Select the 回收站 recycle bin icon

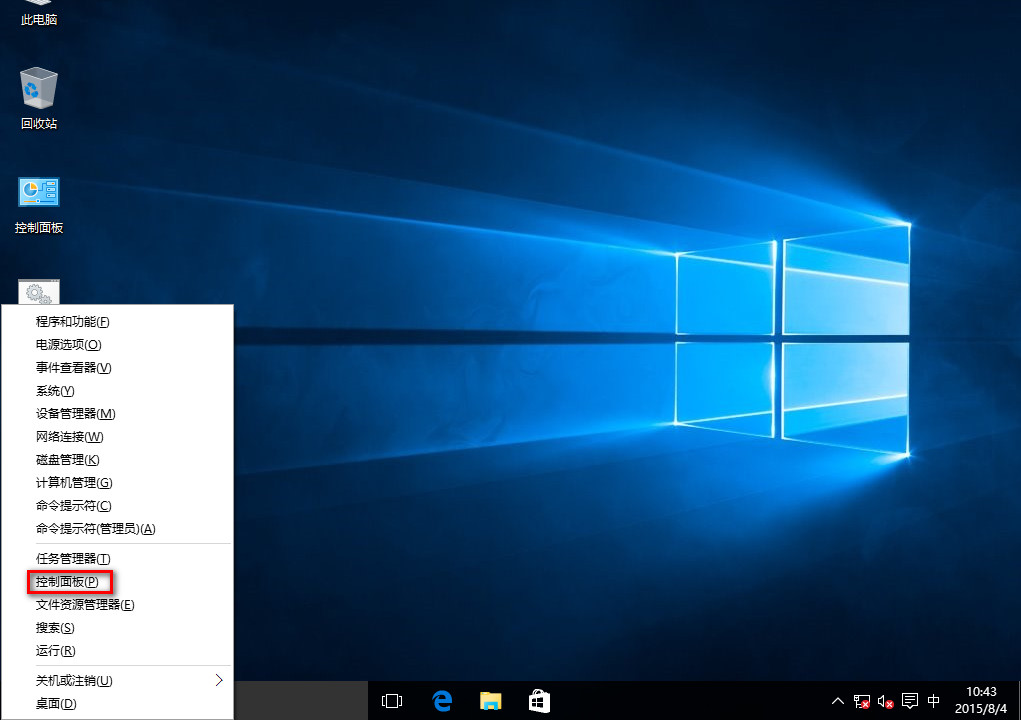click(x=38, y=98)
